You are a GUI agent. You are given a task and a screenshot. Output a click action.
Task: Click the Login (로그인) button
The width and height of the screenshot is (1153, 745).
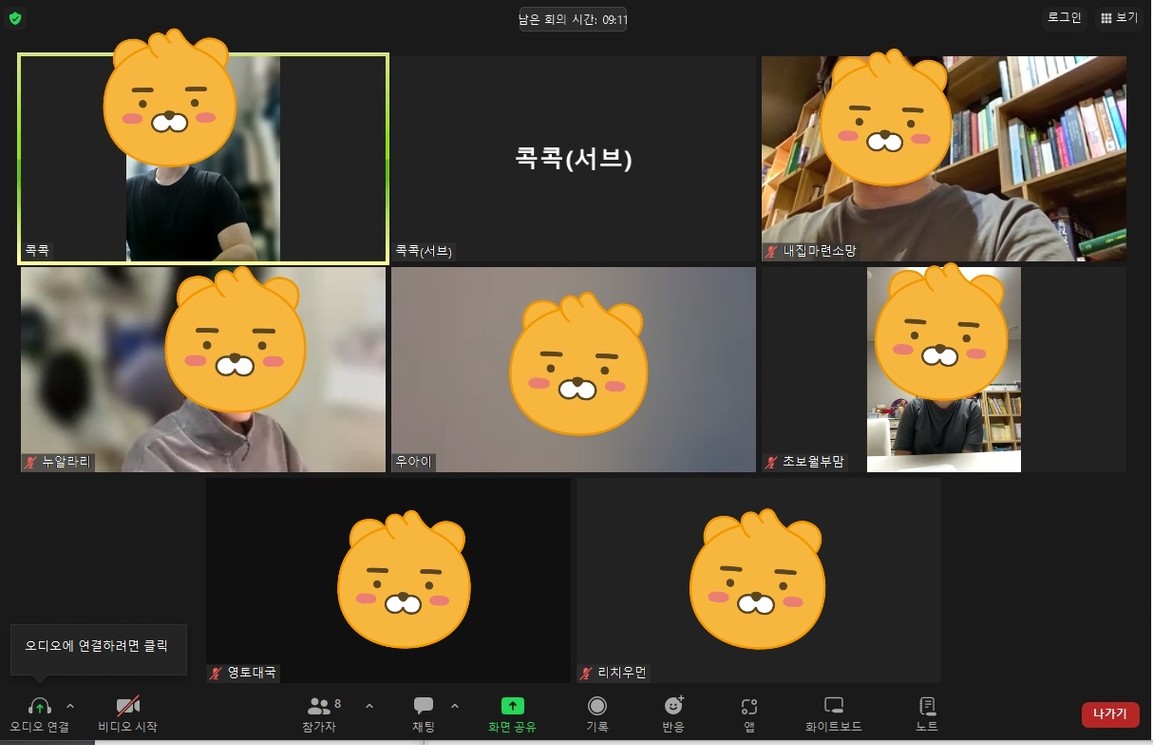[x=1064, y=18]
